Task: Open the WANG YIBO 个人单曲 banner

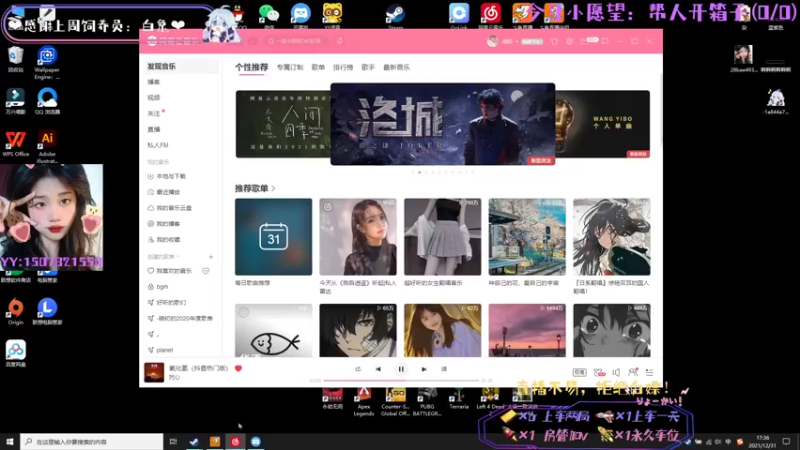Action: tap(603, 124)
